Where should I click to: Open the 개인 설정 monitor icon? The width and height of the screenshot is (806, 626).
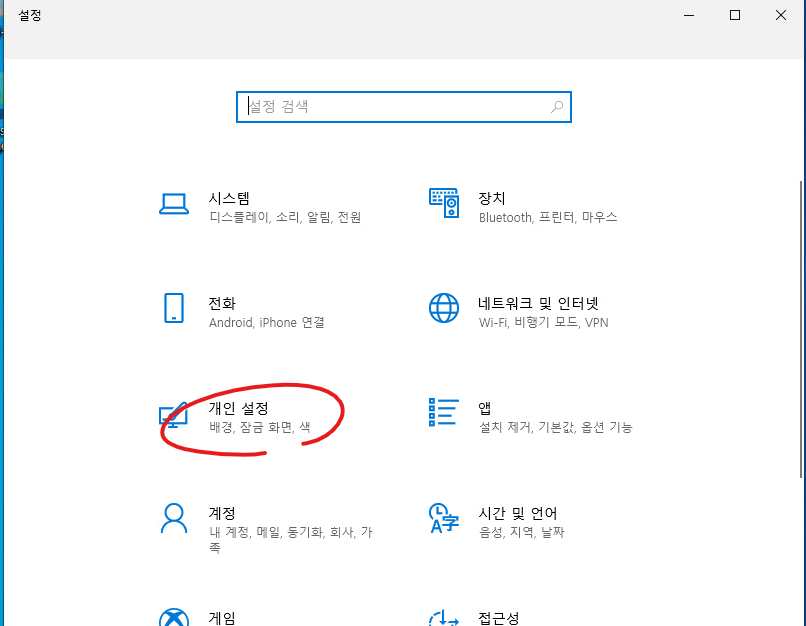click(173, 414)
